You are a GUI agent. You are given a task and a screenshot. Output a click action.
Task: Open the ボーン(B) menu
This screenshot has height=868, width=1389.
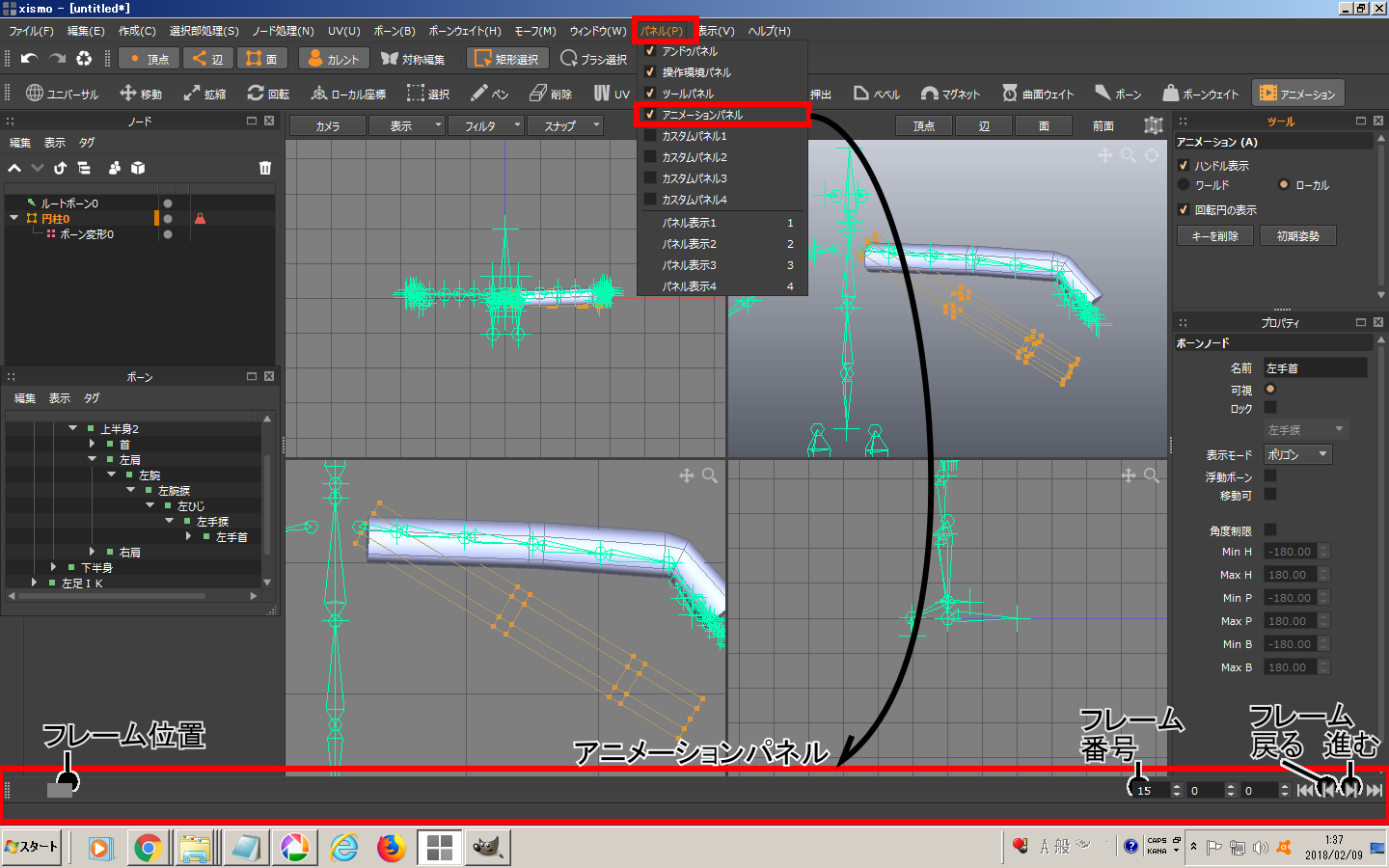tap(395, 31)
